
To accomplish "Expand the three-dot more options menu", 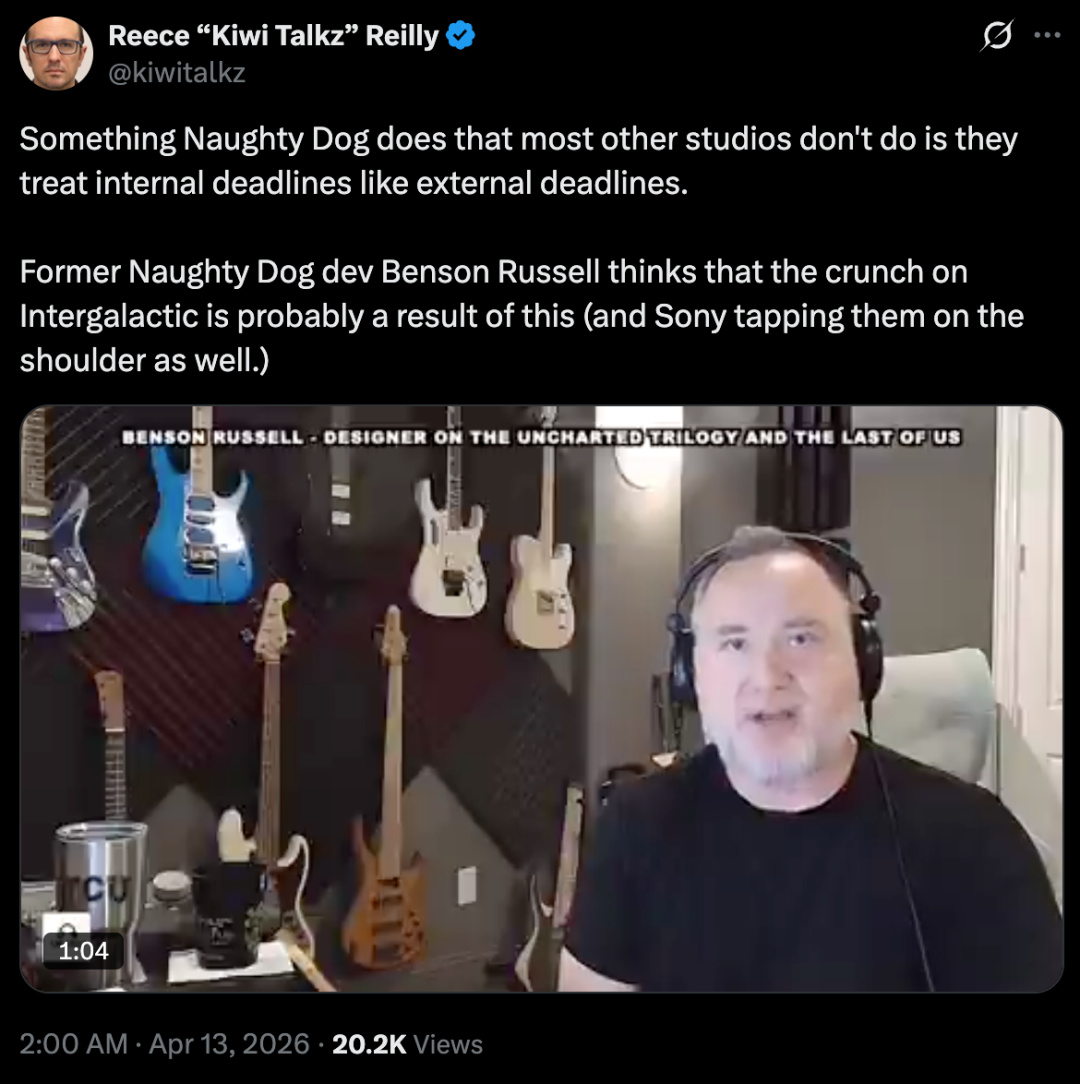I will [x=1047, y=35].
